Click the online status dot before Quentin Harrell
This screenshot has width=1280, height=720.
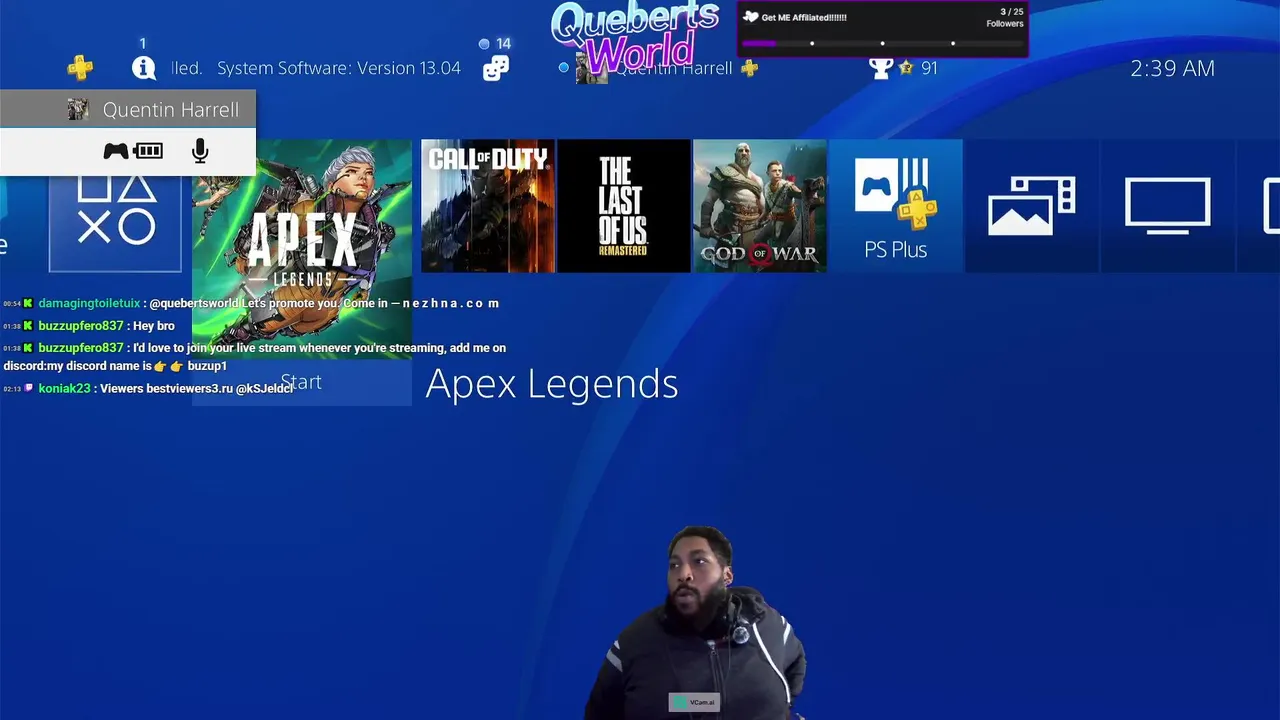pos(564,68)
